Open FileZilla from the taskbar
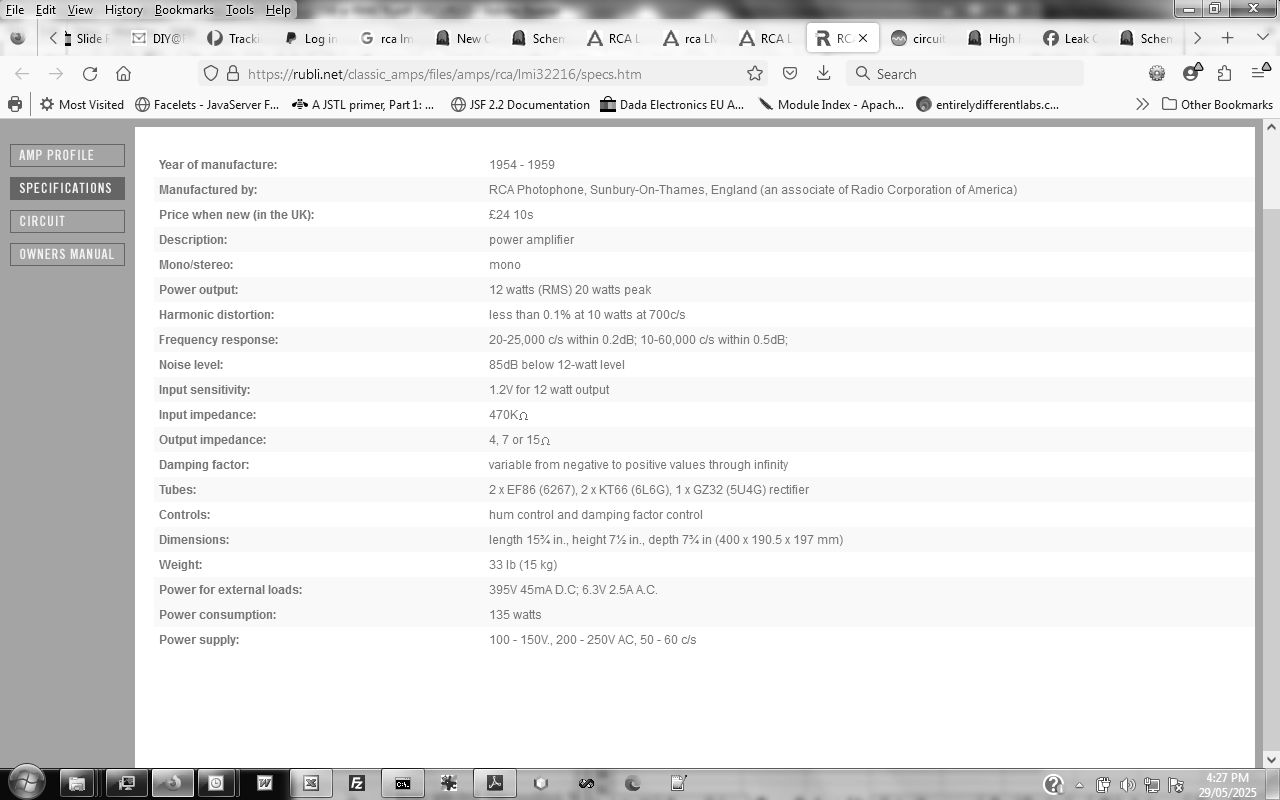Screen dimensions: 1280x800 (x=356, y=783)
